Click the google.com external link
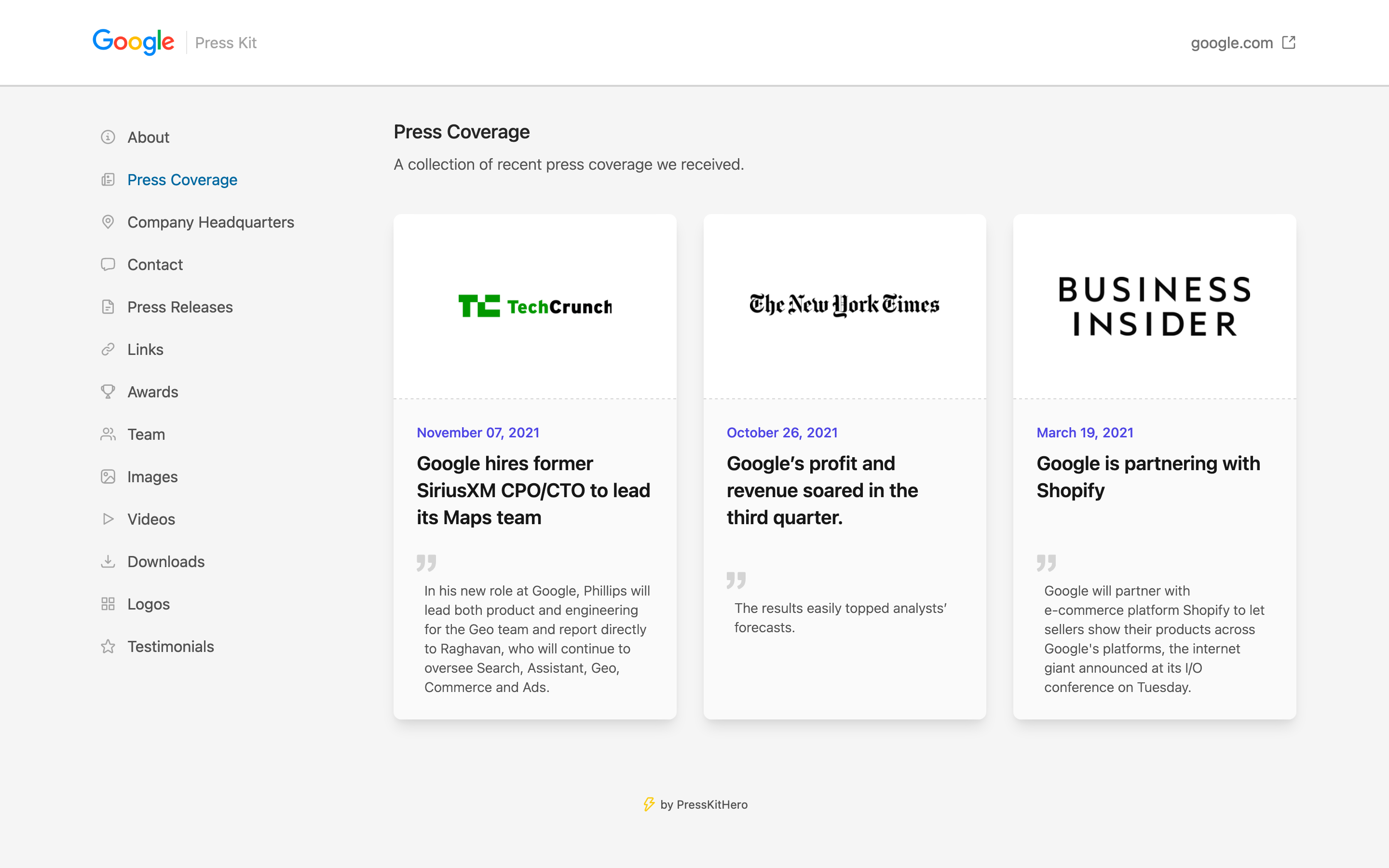The image size is (1389, 868). 1243,42
